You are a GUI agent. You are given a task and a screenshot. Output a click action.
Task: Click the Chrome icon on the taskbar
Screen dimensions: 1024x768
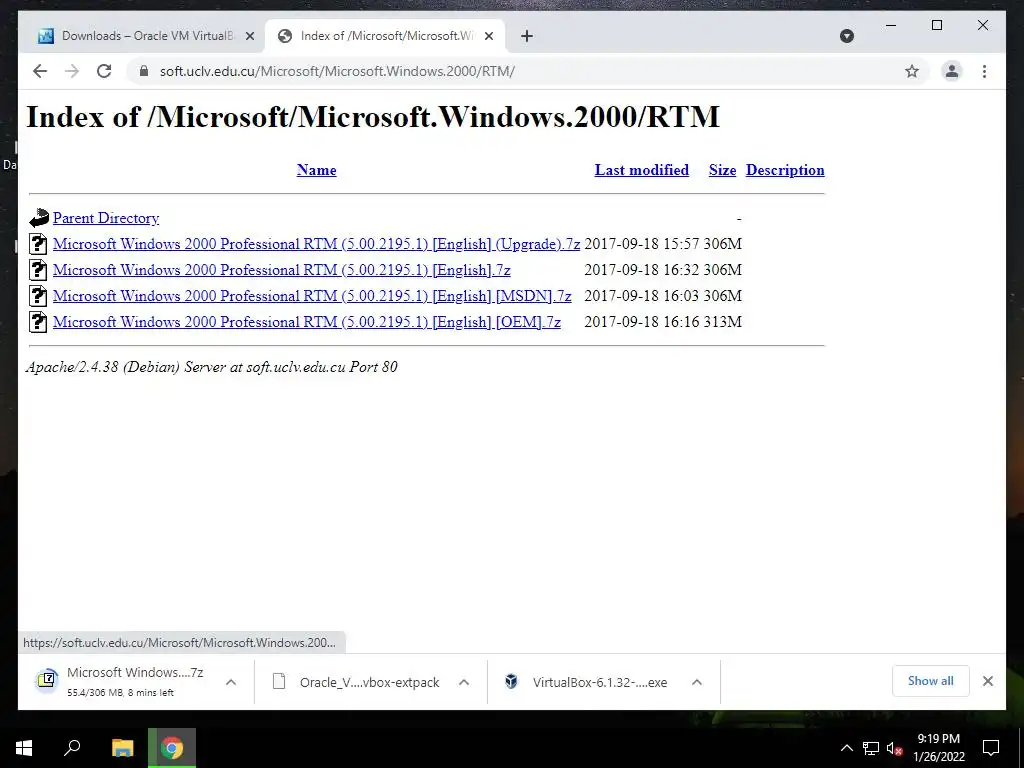pos(172,748)
